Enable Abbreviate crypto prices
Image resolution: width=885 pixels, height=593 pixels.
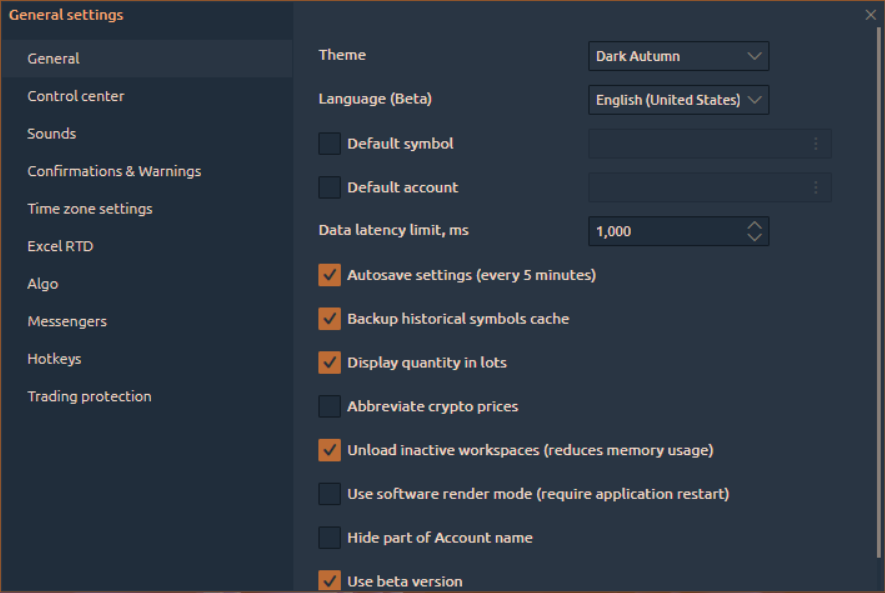(329, 406)
